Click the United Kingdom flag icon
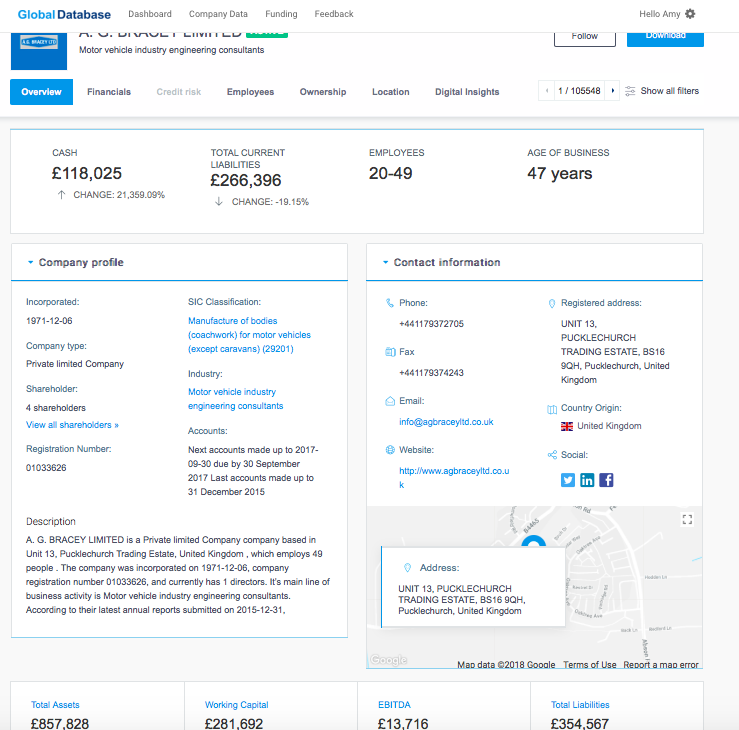 pos(567,426)
